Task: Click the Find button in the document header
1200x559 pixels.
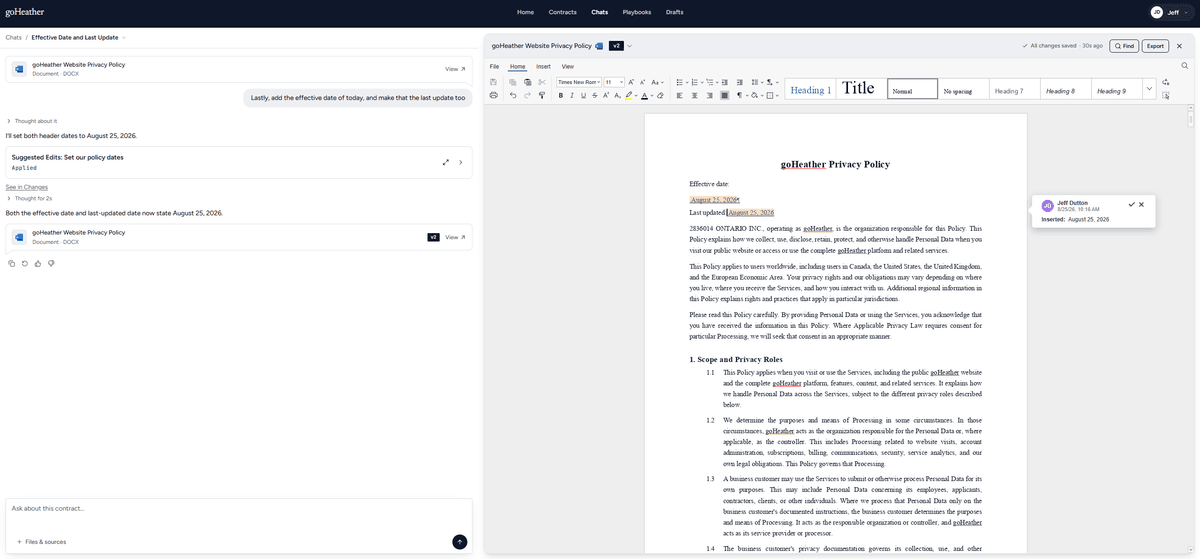Action: 1124,46
